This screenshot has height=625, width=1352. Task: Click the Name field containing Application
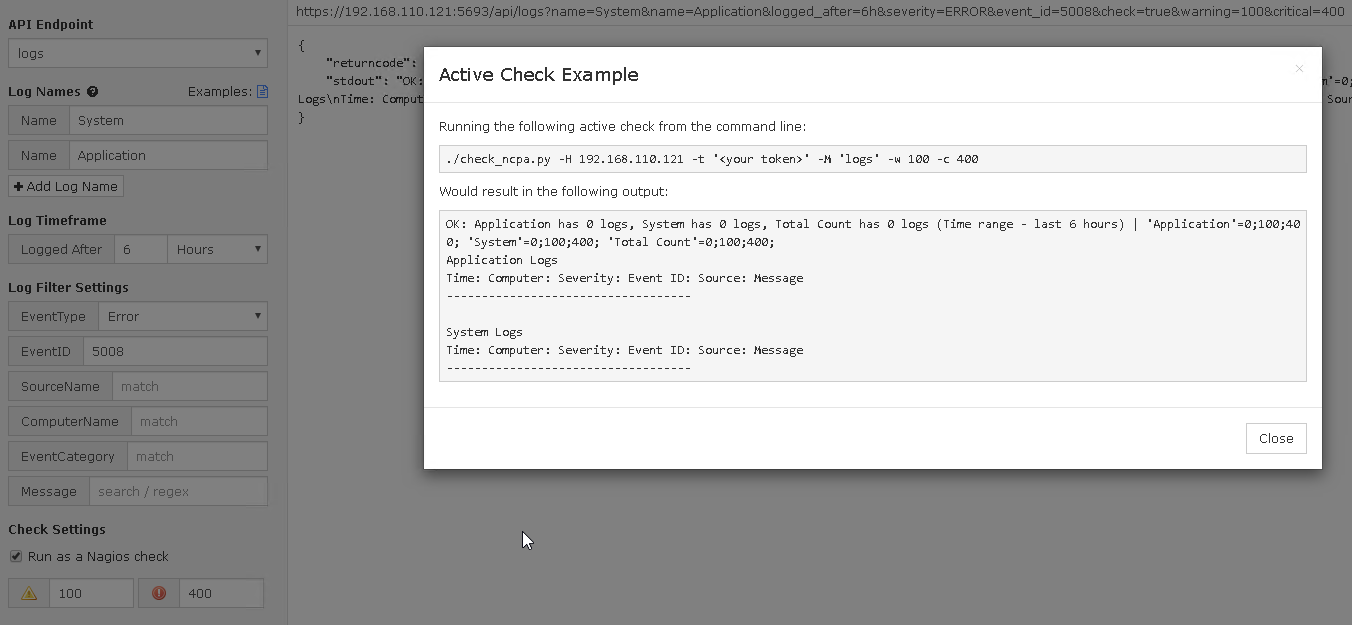pos(168,155)
